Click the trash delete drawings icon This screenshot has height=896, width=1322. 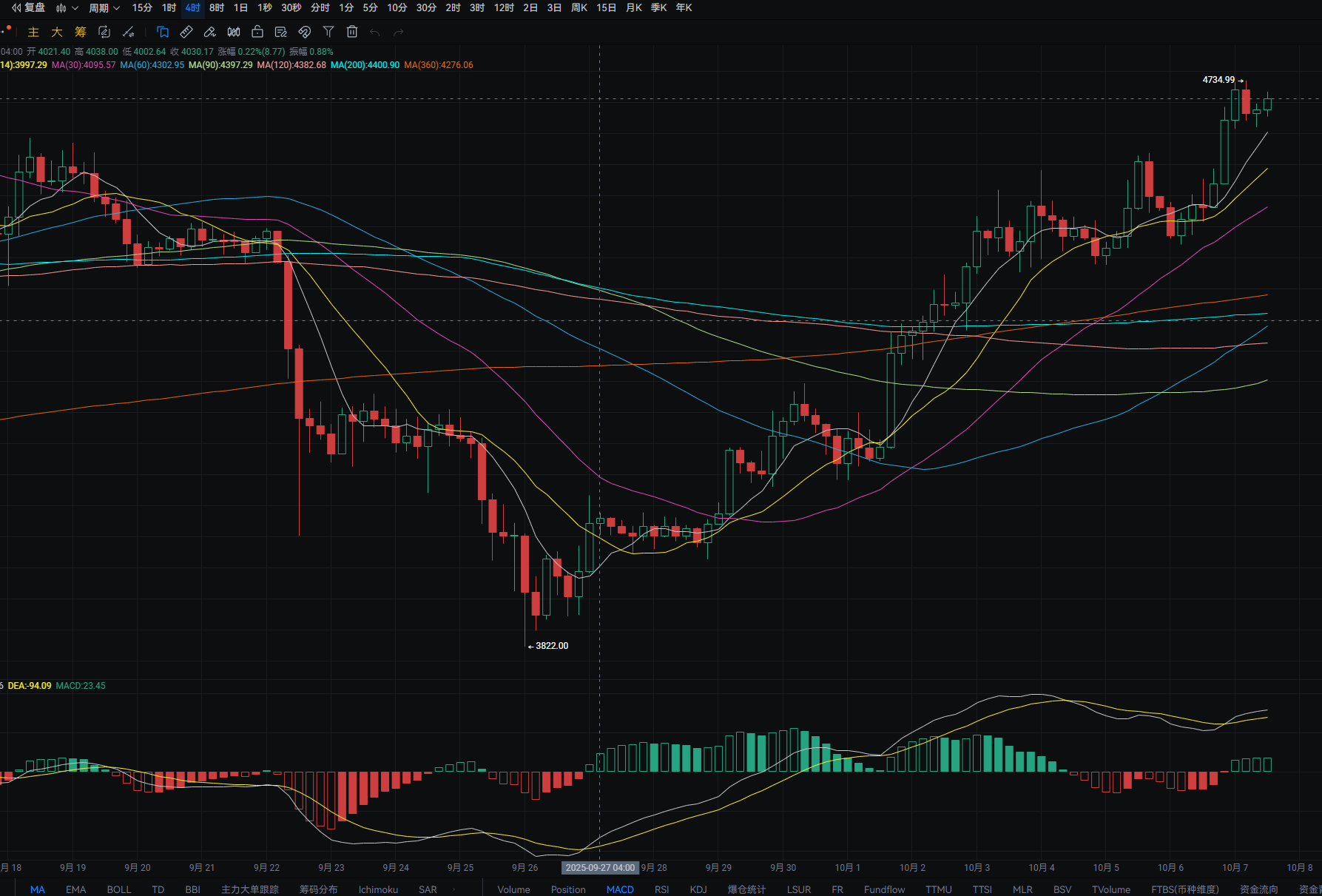pos(352,32)
